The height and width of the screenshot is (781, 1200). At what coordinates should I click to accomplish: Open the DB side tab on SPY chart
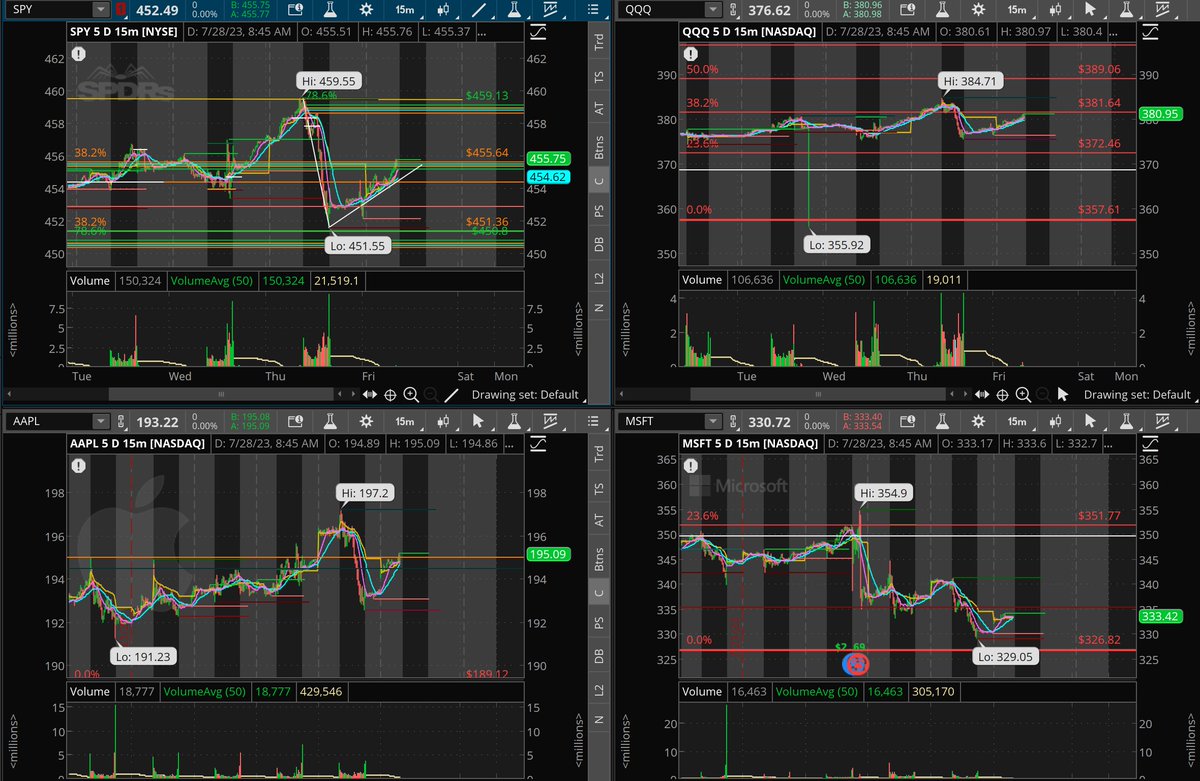pyautogui.click(x=598, y=244)
